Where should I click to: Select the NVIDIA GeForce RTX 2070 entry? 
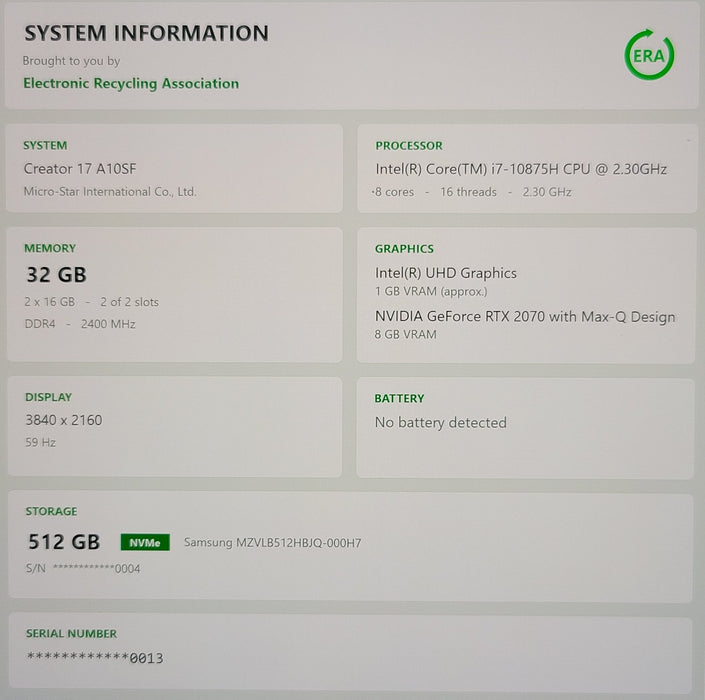pos(525,317)
